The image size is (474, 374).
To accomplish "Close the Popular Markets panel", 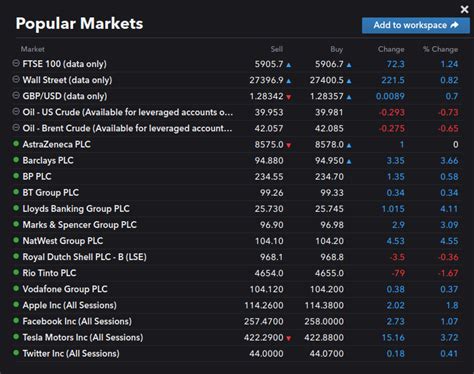I will pyautogui.click(x=464, y=9).
